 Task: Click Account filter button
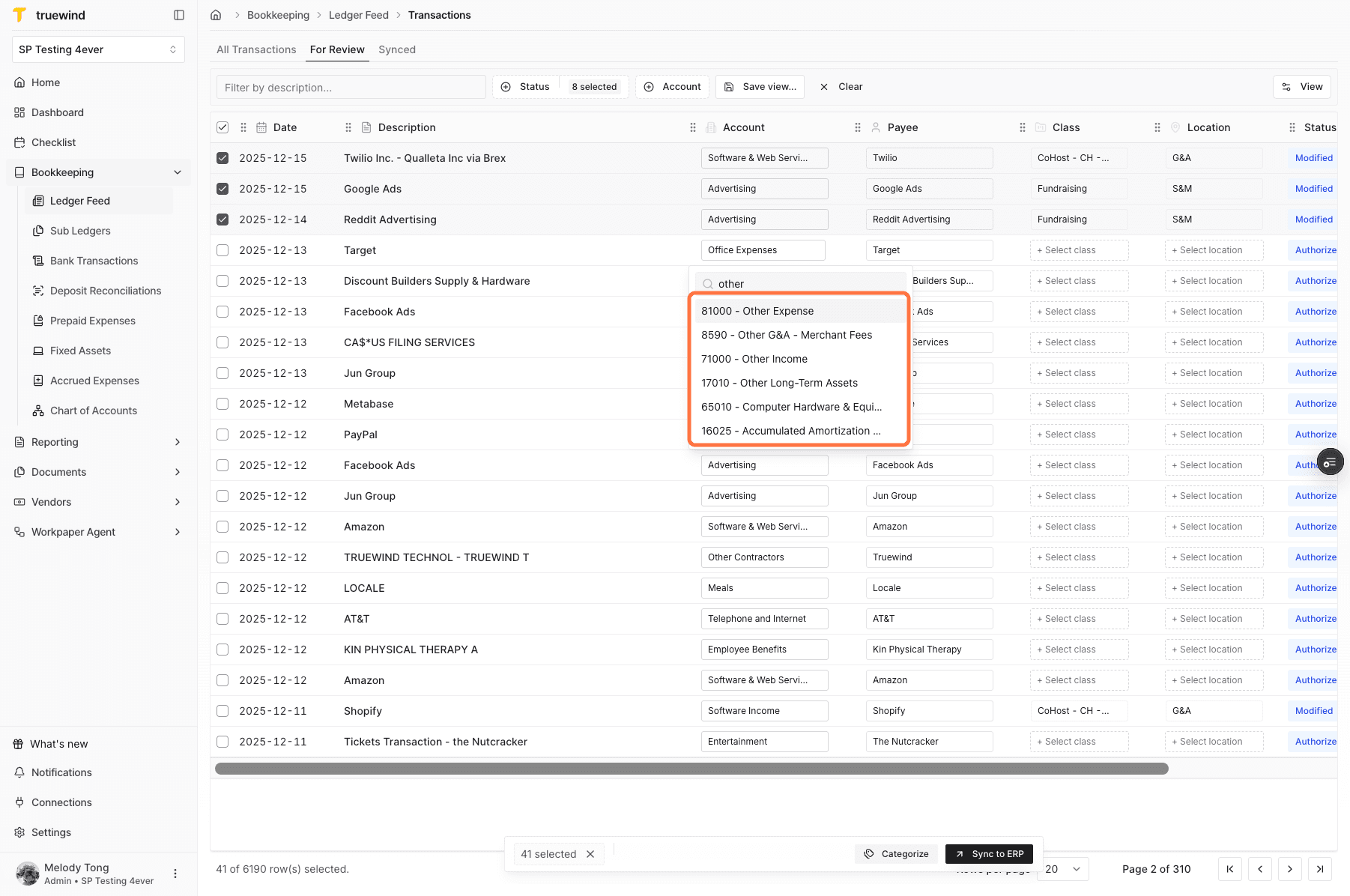click(x=673, y=87)
